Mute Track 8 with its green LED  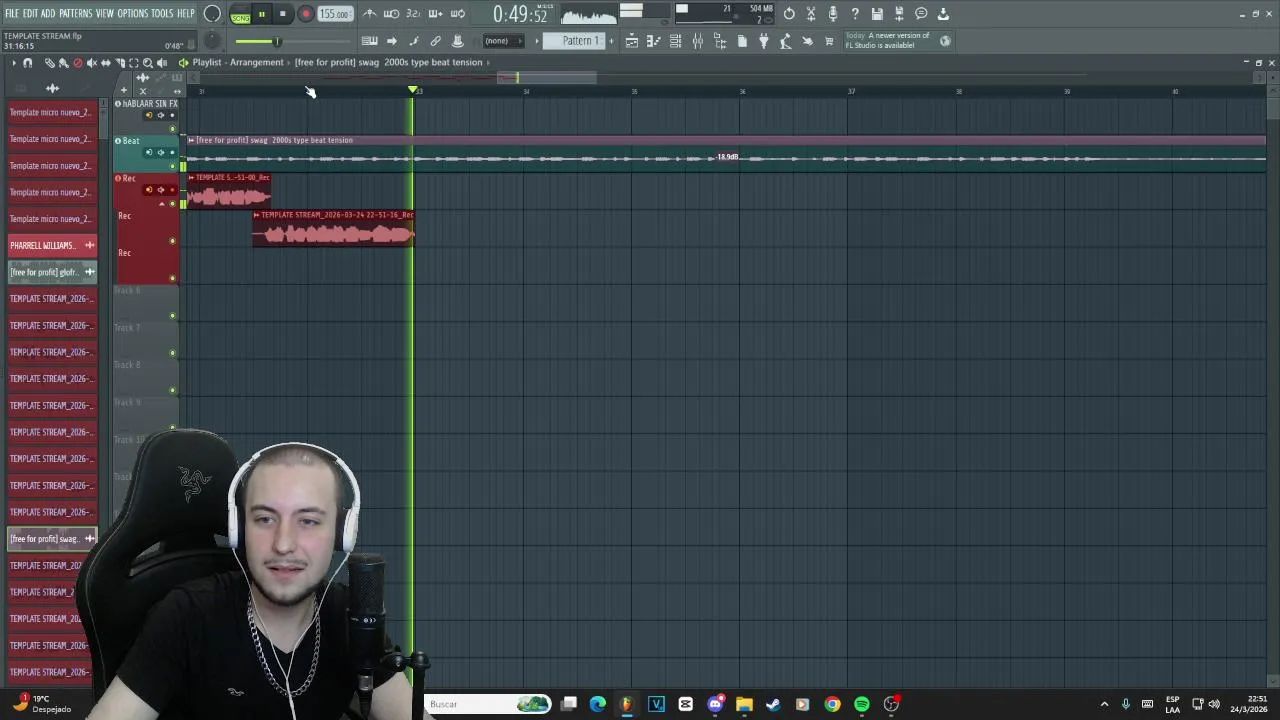pos(172,390)
